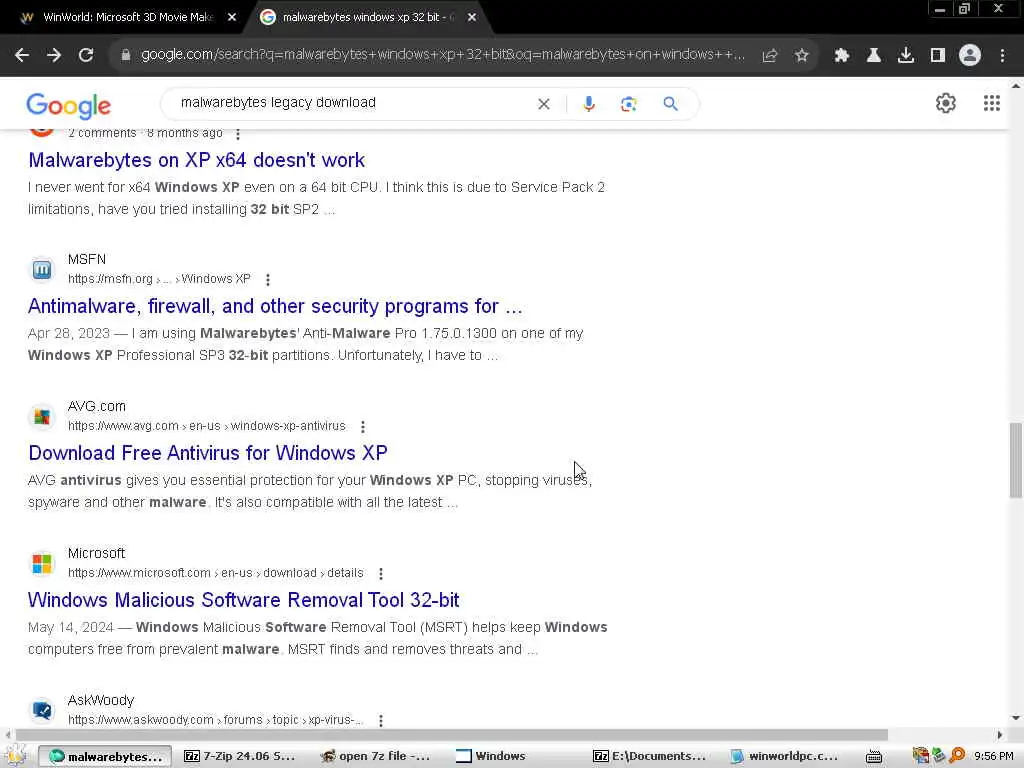This screenshot has width=1024, height=768.
Task: Click the AVG.com site favicon
Action: pos(42,416)
